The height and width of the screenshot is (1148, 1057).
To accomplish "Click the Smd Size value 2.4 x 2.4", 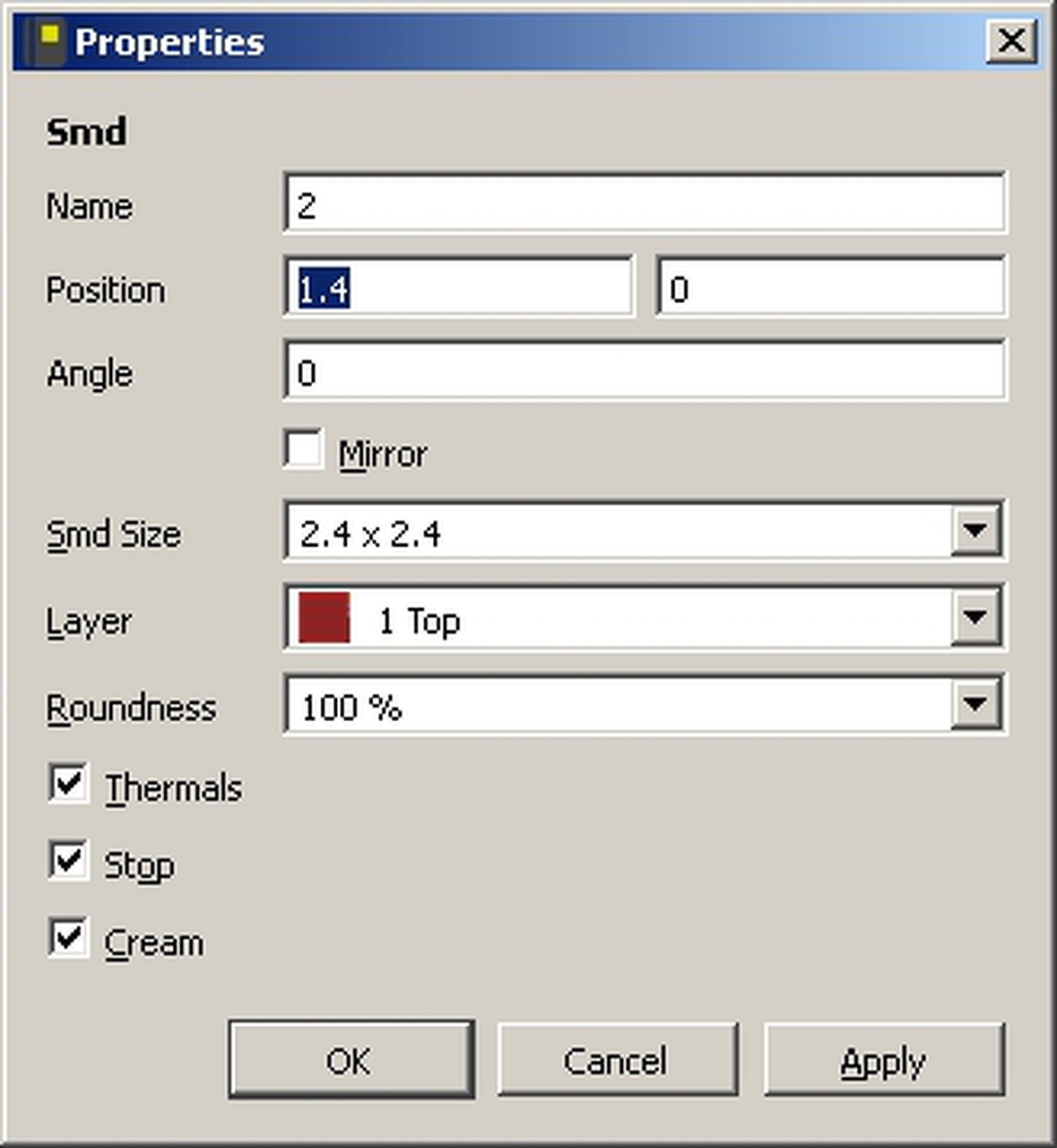I will pos(371,534).
